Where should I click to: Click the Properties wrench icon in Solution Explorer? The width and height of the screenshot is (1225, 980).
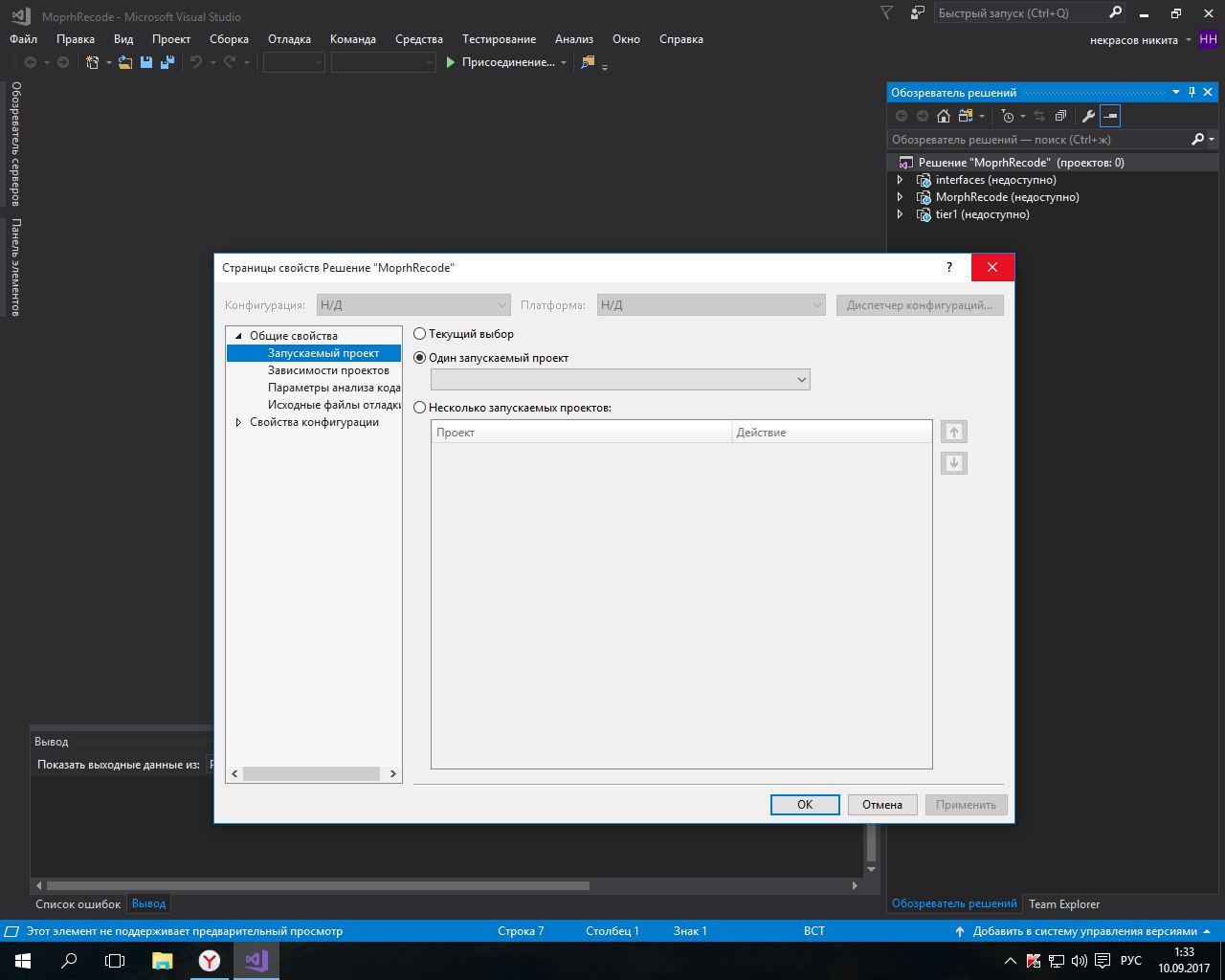click(1088, 116)
